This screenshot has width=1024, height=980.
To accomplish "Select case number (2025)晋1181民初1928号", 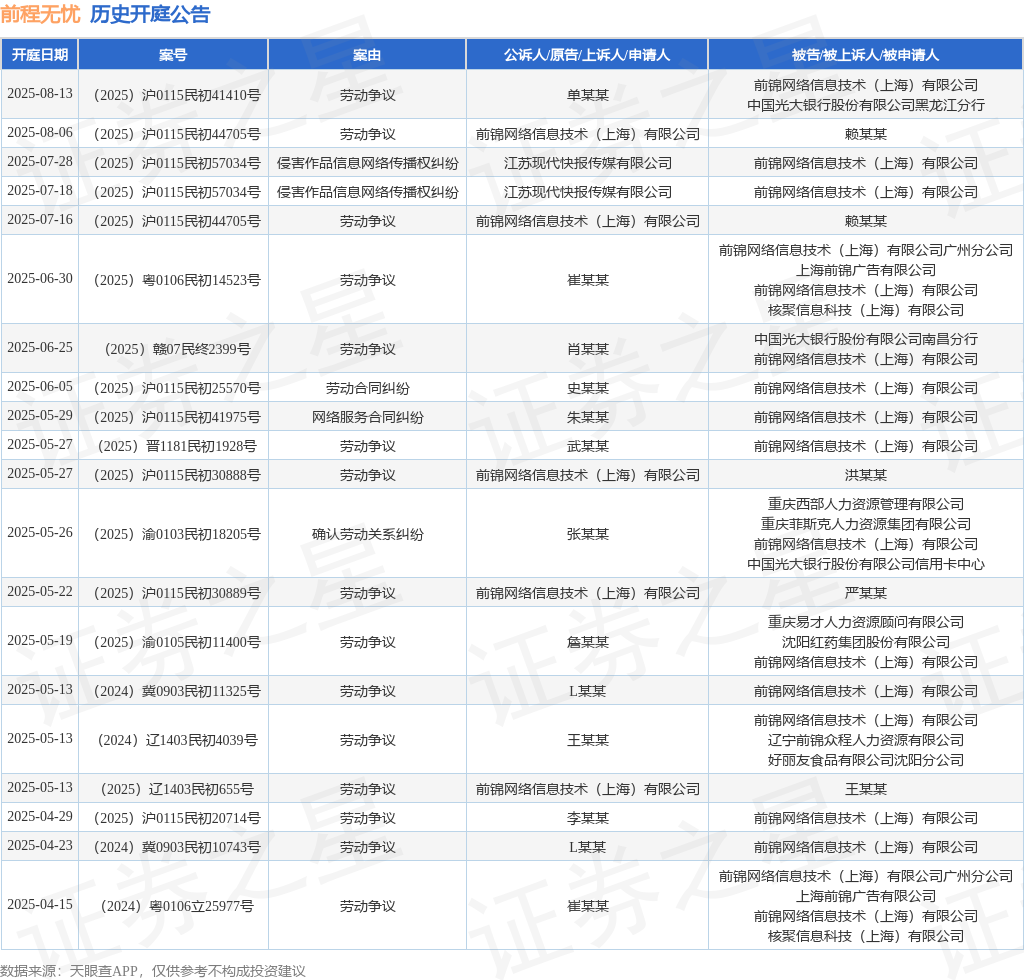I will [174, 446].
